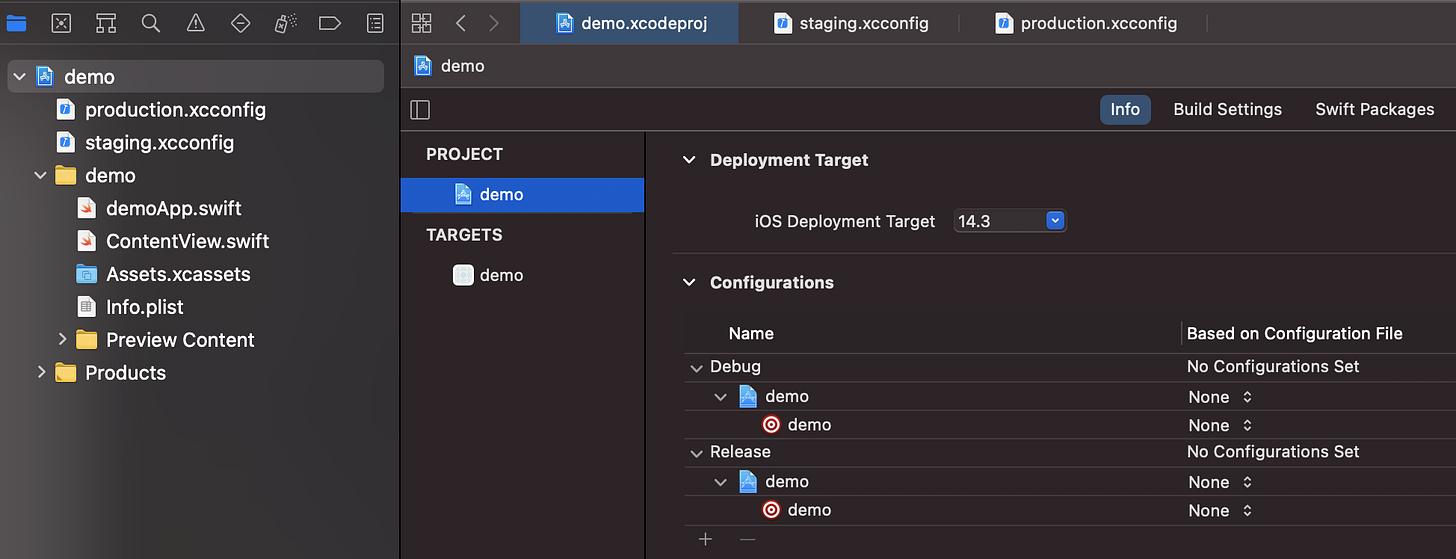1456x559 pixels.
Task: Select the root demo project row
Action: tap(195, 77)
